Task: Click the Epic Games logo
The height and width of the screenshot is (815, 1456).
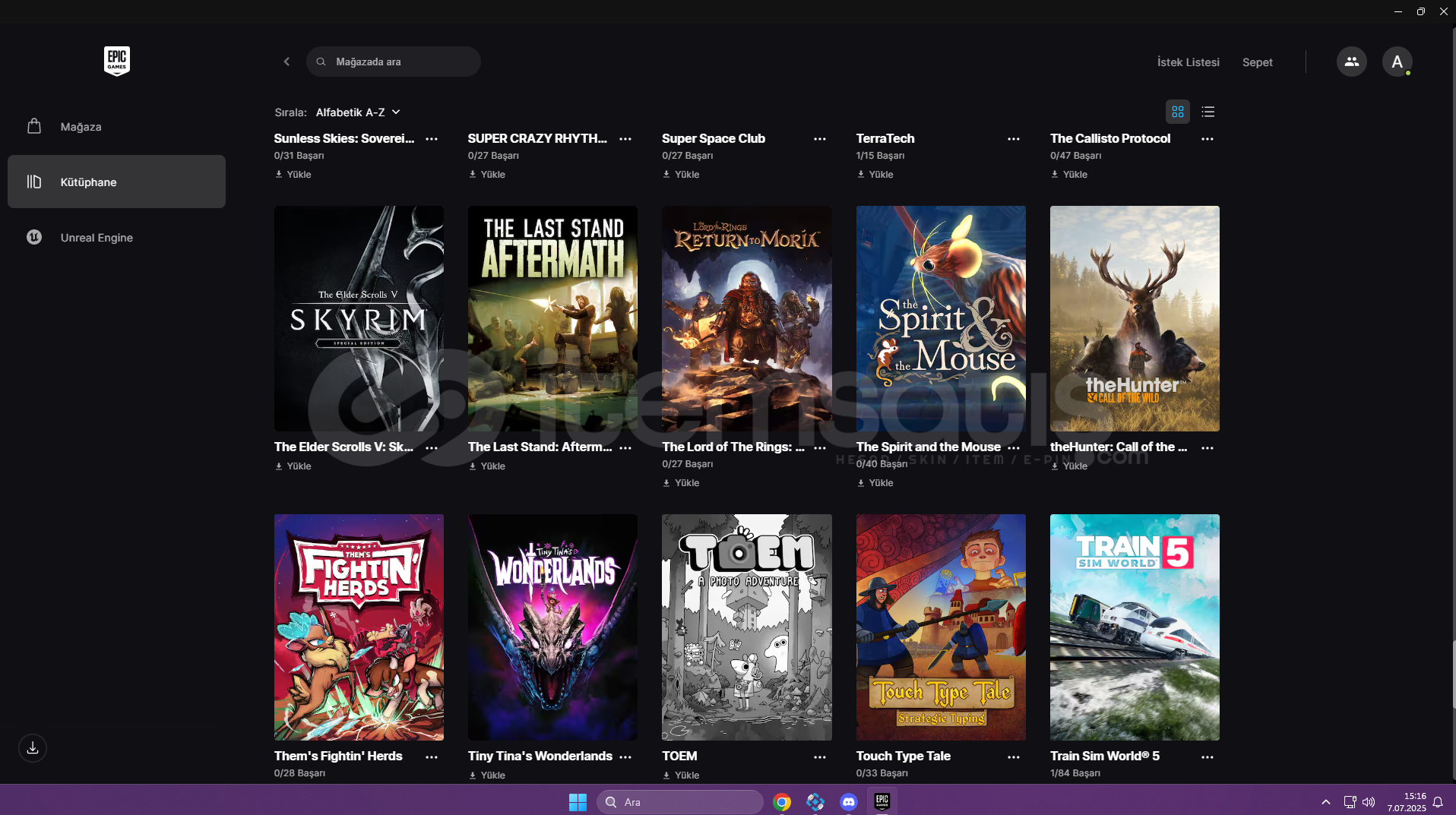Action: (x=117, y=61)
